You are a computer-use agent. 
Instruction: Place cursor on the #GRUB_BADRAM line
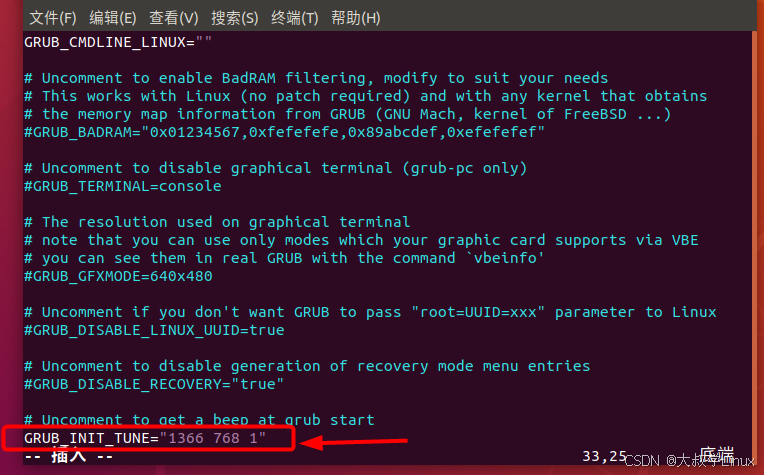point(284,132)
